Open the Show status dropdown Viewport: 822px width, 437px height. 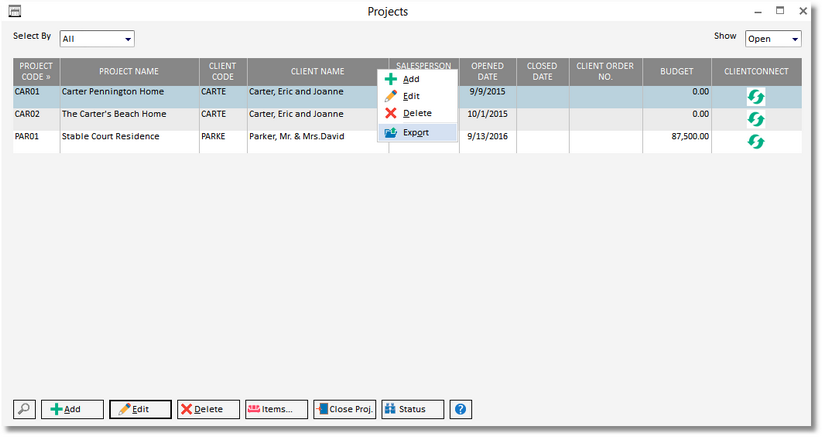coord(773,39)
